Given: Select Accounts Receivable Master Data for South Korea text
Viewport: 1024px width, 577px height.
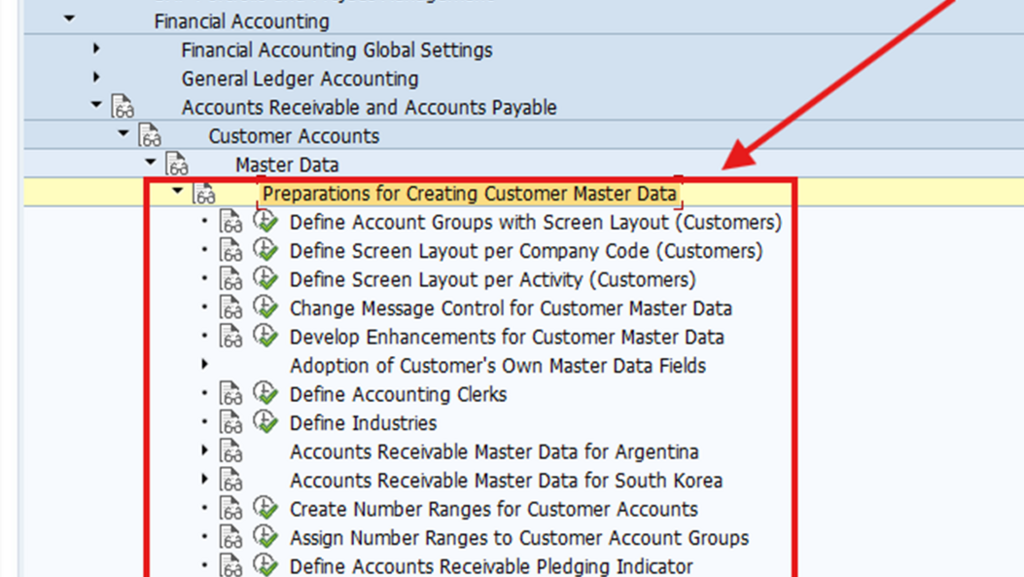Looking at the screenshot, I should pyautogui.click(x=506, y=480).
